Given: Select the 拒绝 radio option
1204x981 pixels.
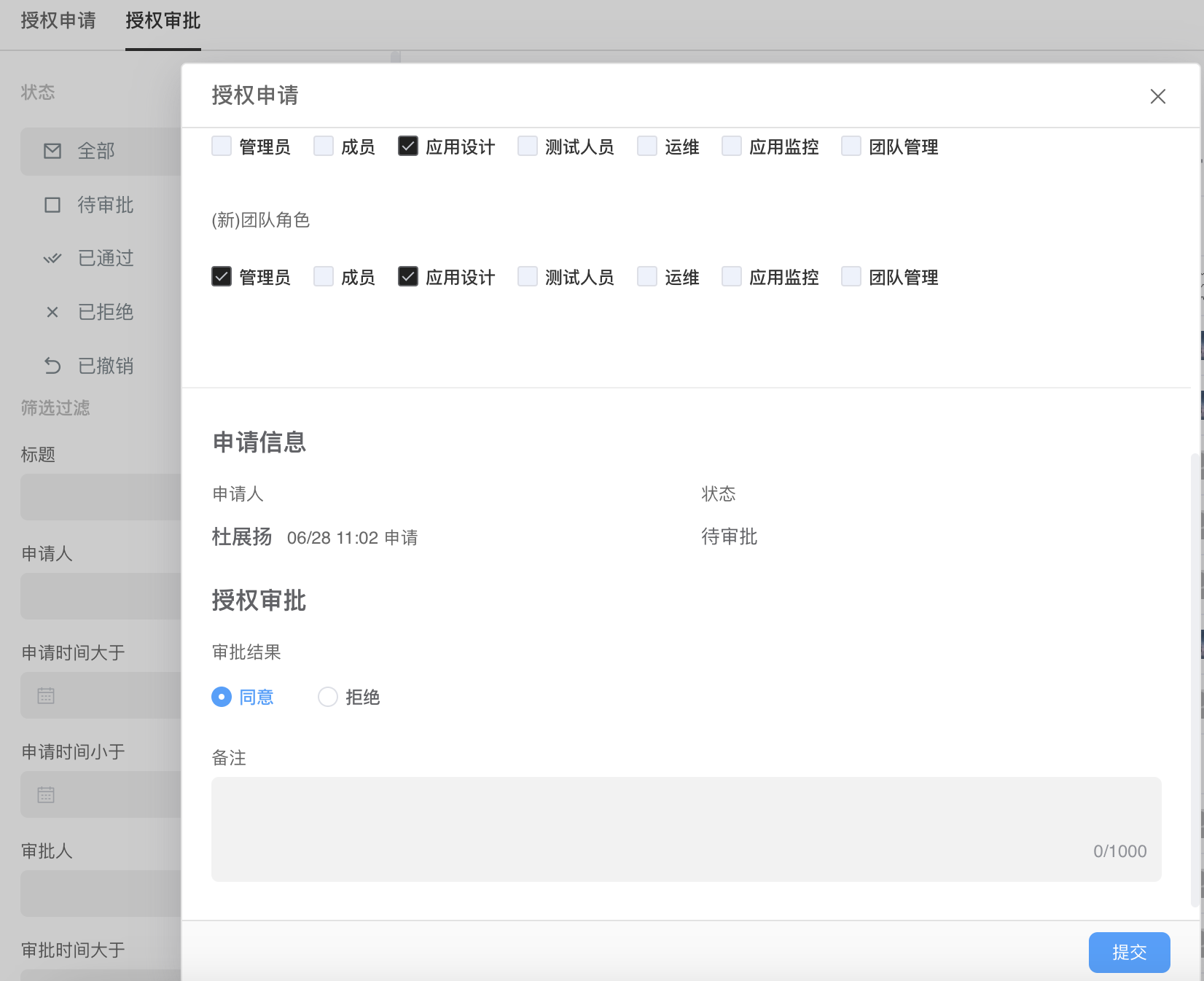Looking at the screenshot, I should click(328, 697).
